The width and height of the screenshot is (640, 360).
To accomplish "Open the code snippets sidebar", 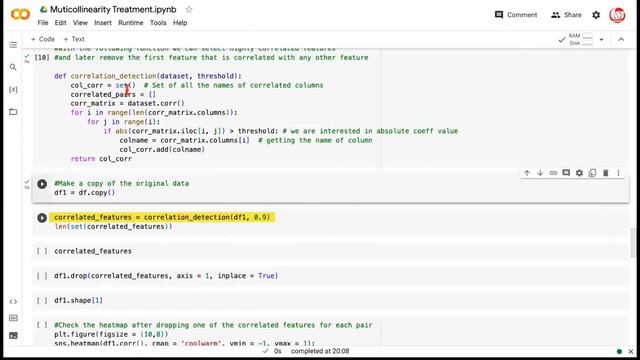I will tap(13, 302).
